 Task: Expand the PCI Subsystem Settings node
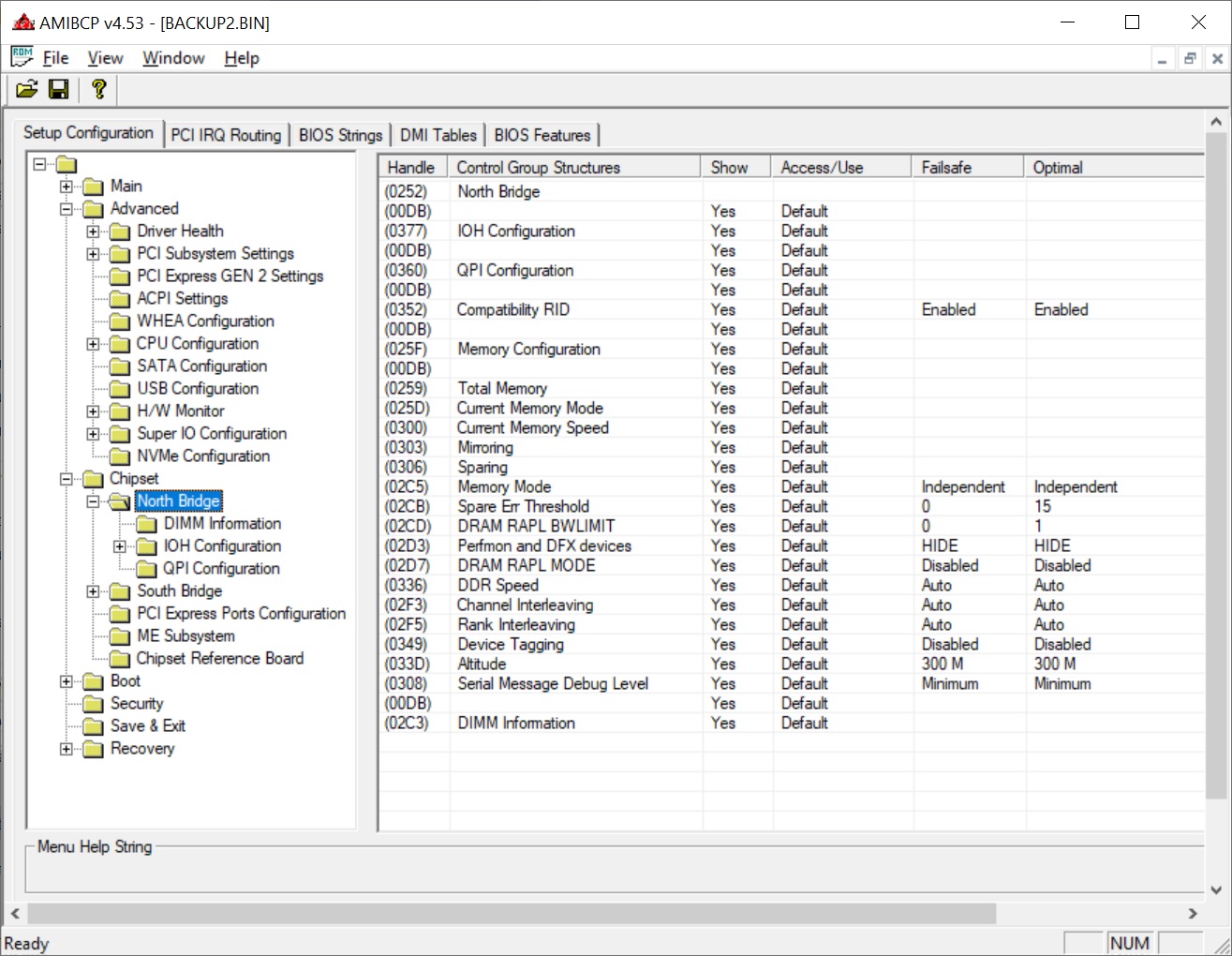[93, 254]
